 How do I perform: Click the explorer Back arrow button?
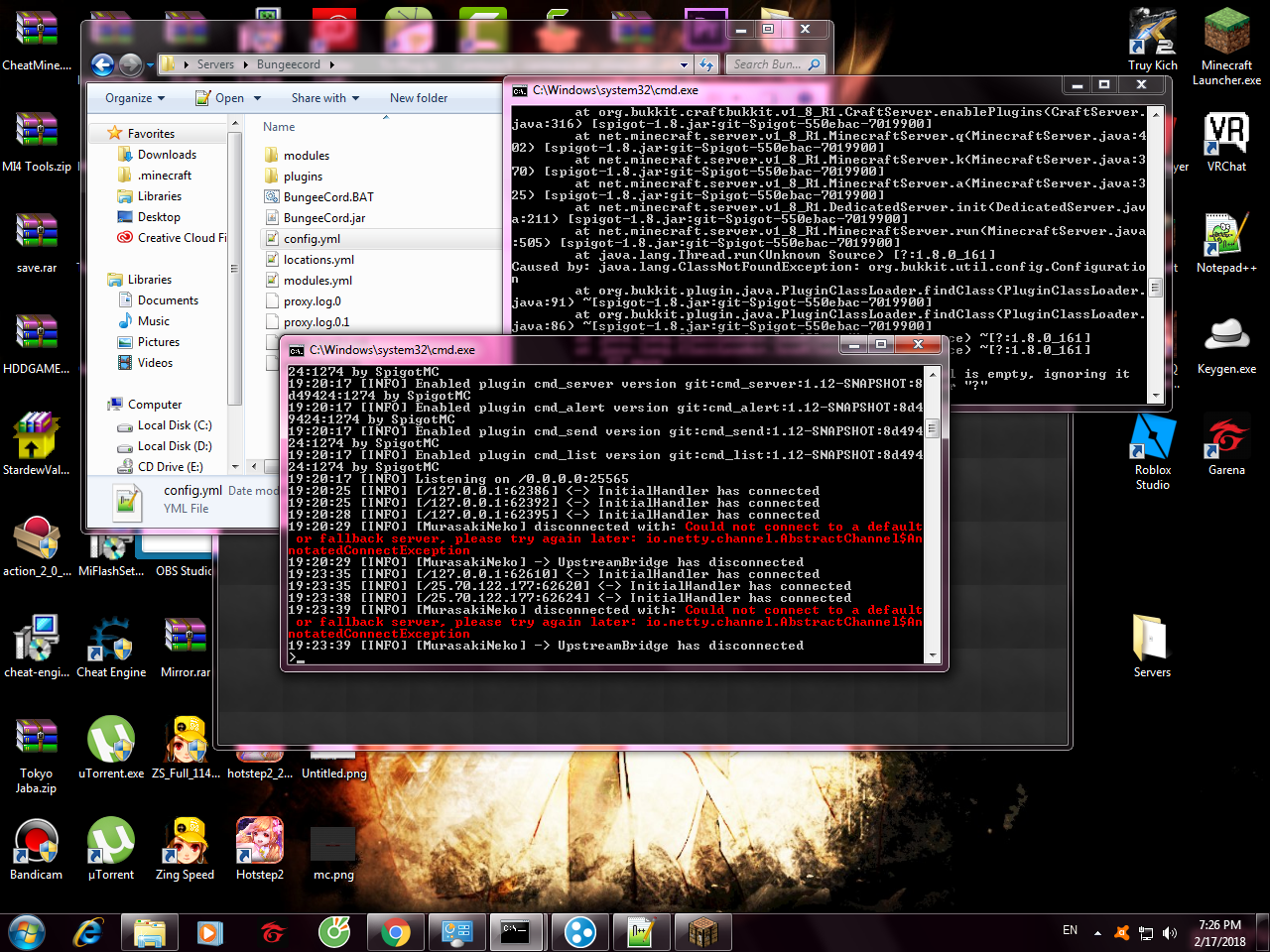[x=102, y=64]
